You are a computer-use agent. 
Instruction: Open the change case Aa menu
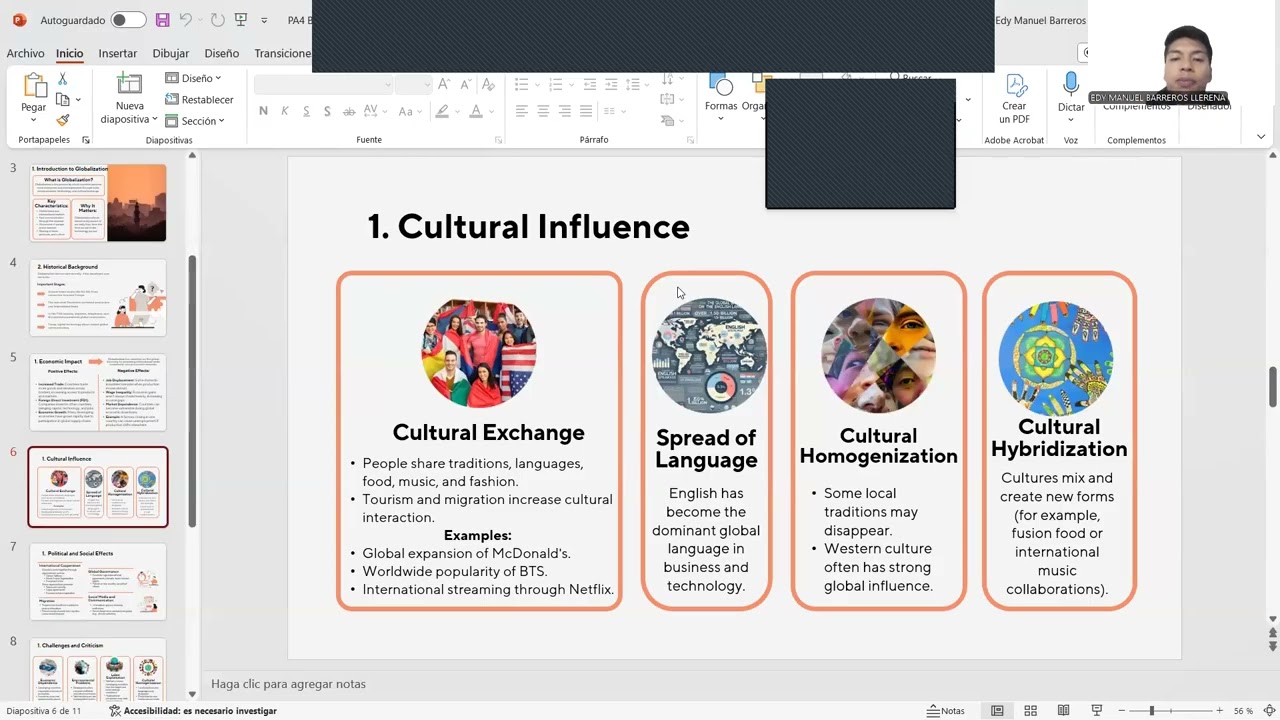410,111
